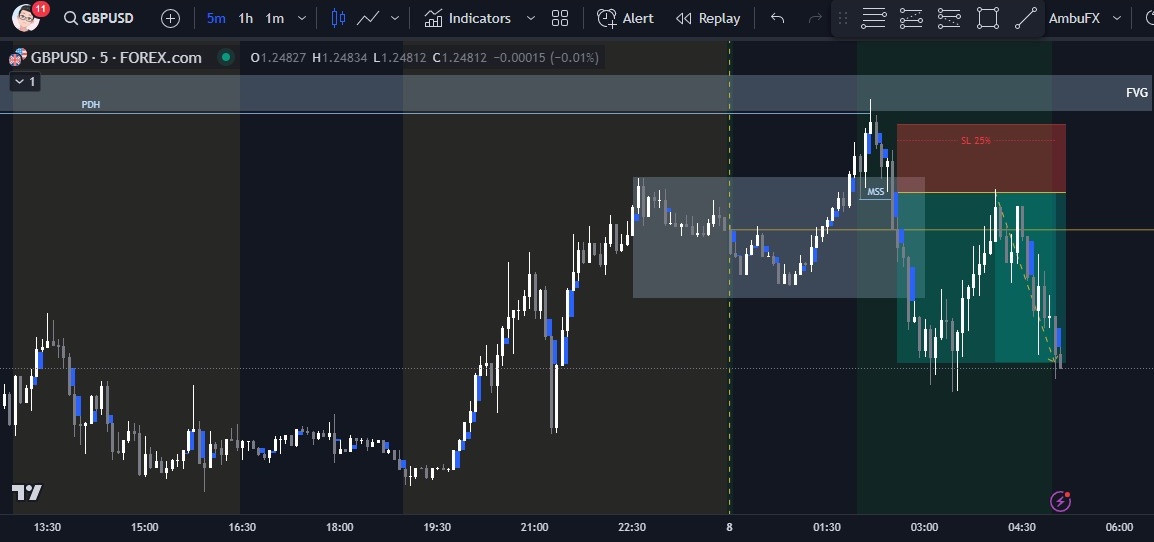Click the close price value C1.24812
The width and height of the screenshot is (1154, 542).
click(459, 57)
